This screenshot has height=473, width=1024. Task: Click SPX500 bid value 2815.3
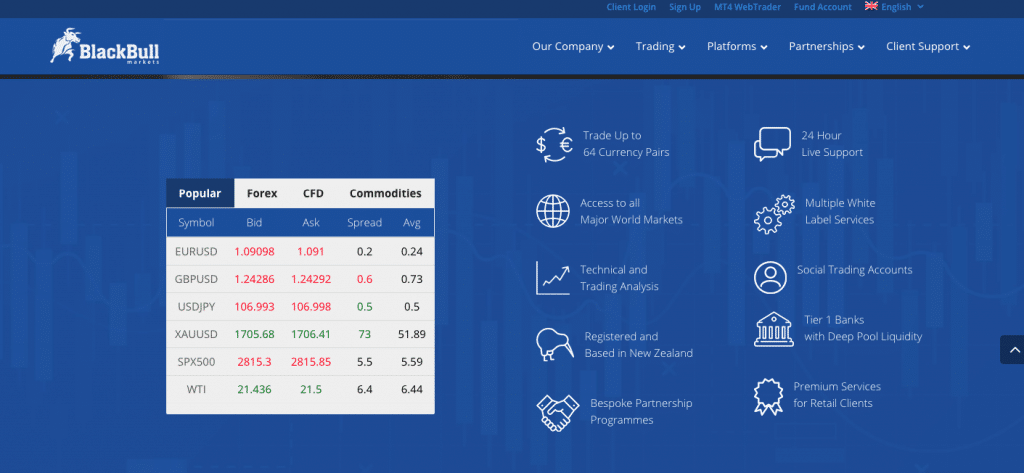254,361
